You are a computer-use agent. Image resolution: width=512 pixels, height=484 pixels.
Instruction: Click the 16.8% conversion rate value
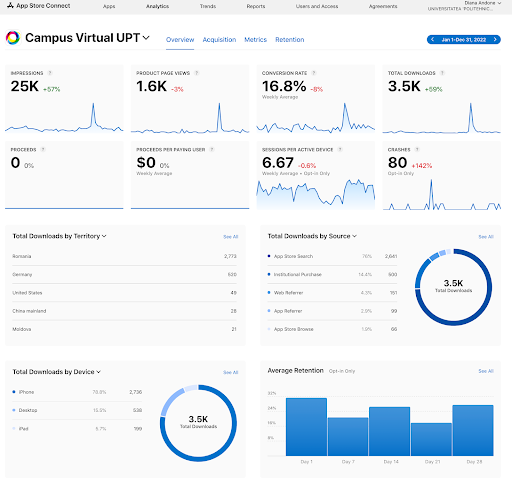tap(284, 86)
